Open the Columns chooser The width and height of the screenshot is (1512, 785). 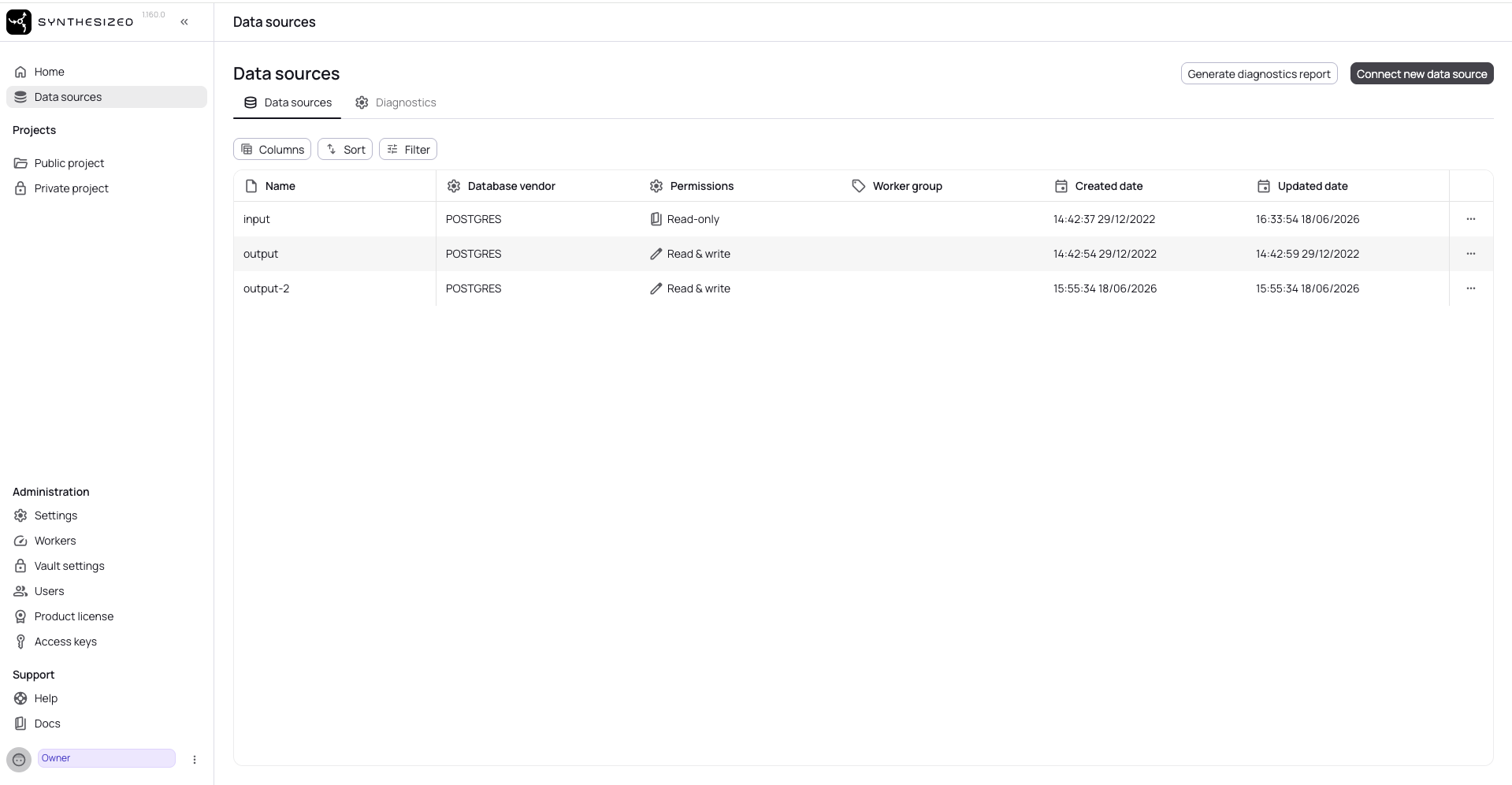[x=272, y=150]
